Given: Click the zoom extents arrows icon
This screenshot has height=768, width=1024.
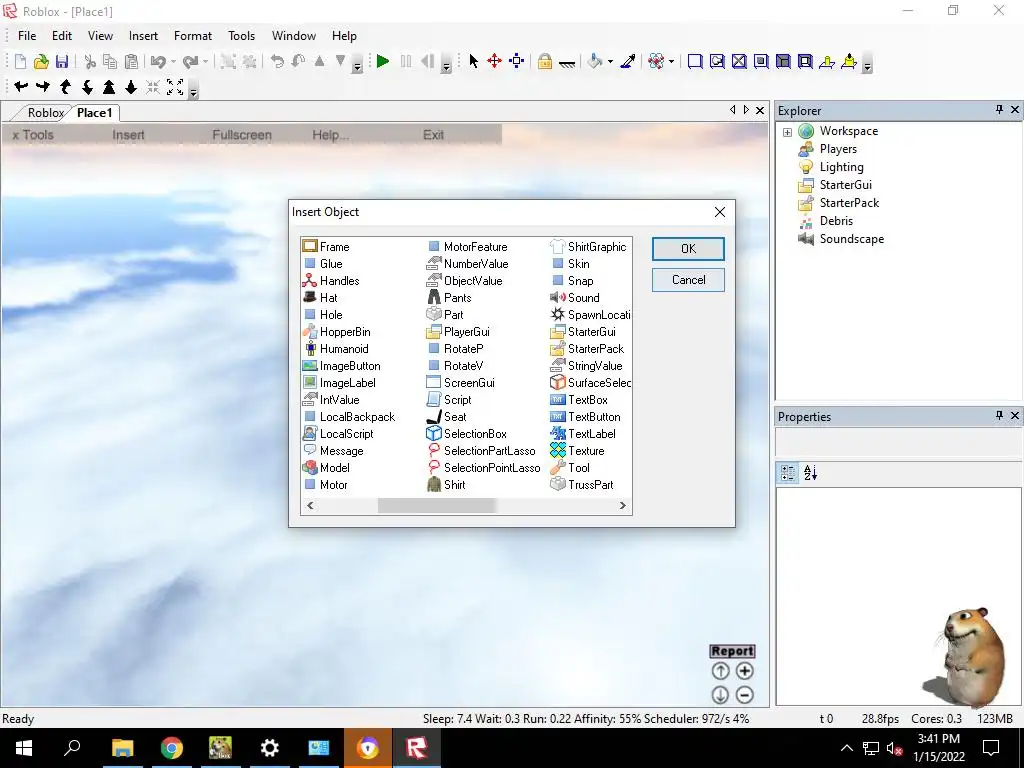Looking at the screenshot, I should 175,86.
